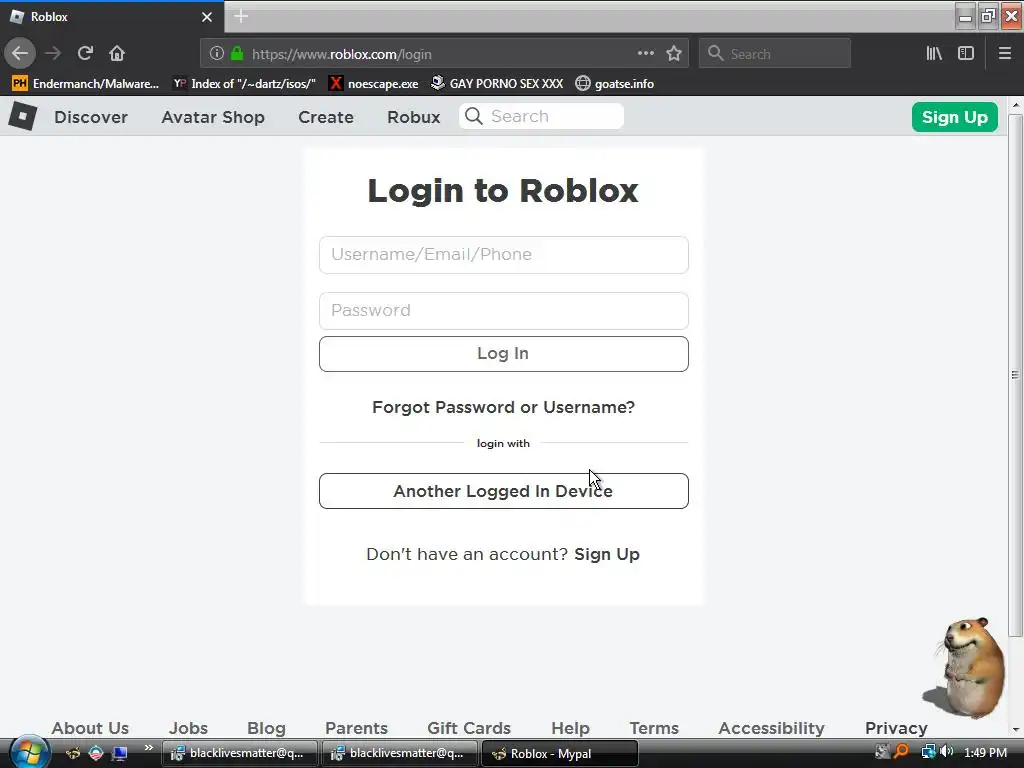Toggle the sidebar view icon
1024x768 pixels.
click(966, 54)
